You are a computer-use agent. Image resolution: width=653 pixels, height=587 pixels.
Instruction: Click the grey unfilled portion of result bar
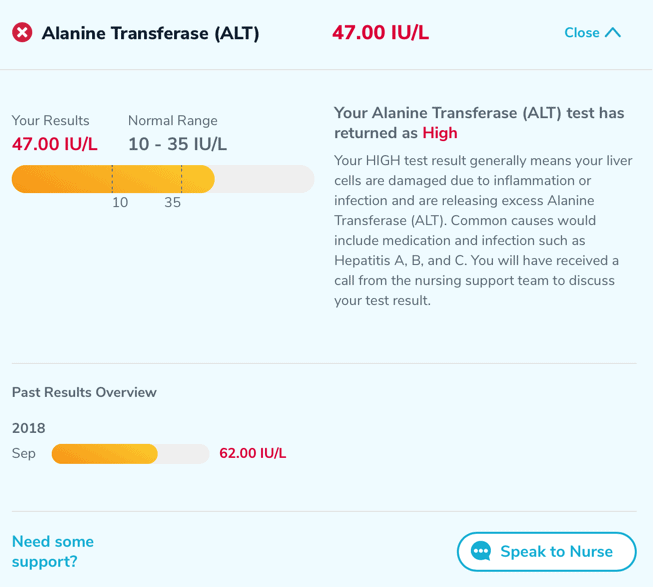click(264, 179)
